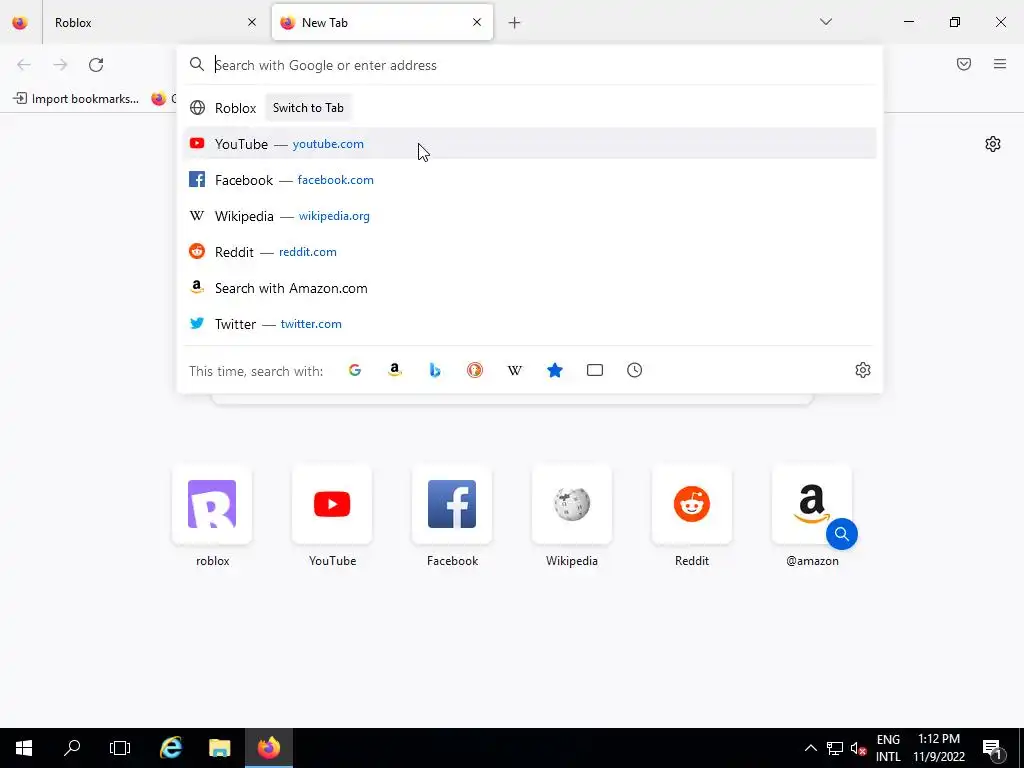This screenshot has width=1024, height=768.
Task: Open Task View on the taskbar
Action: 120,748
